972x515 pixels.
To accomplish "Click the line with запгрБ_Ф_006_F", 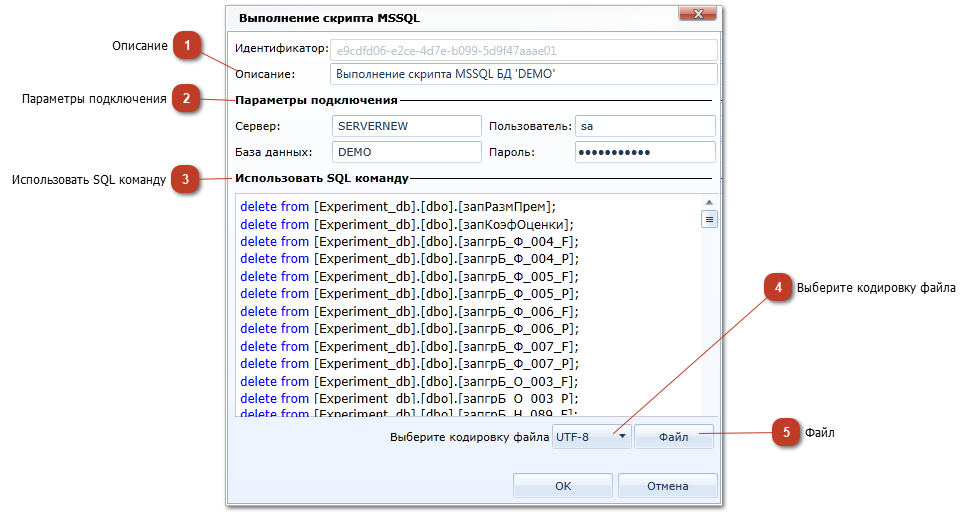I will tap(409, 312).
